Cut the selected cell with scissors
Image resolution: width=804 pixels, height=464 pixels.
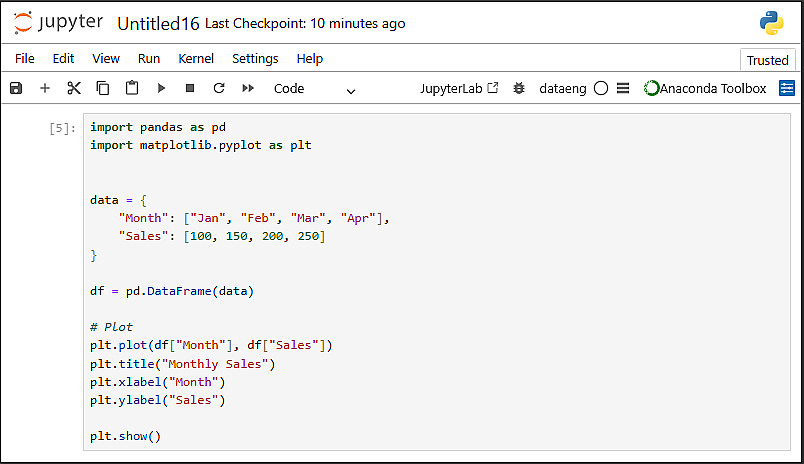click(x=74, y=88)
